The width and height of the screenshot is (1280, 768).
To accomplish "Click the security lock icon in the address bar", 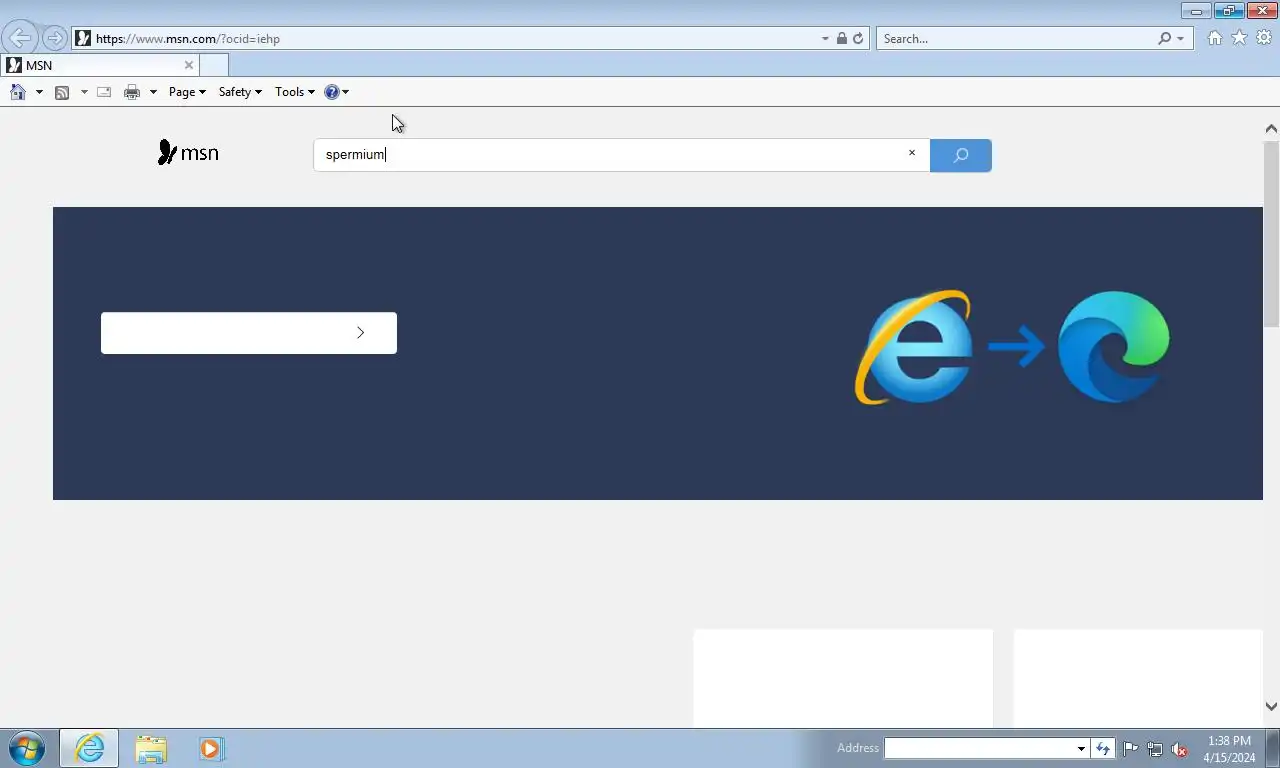I will [842, 38].
